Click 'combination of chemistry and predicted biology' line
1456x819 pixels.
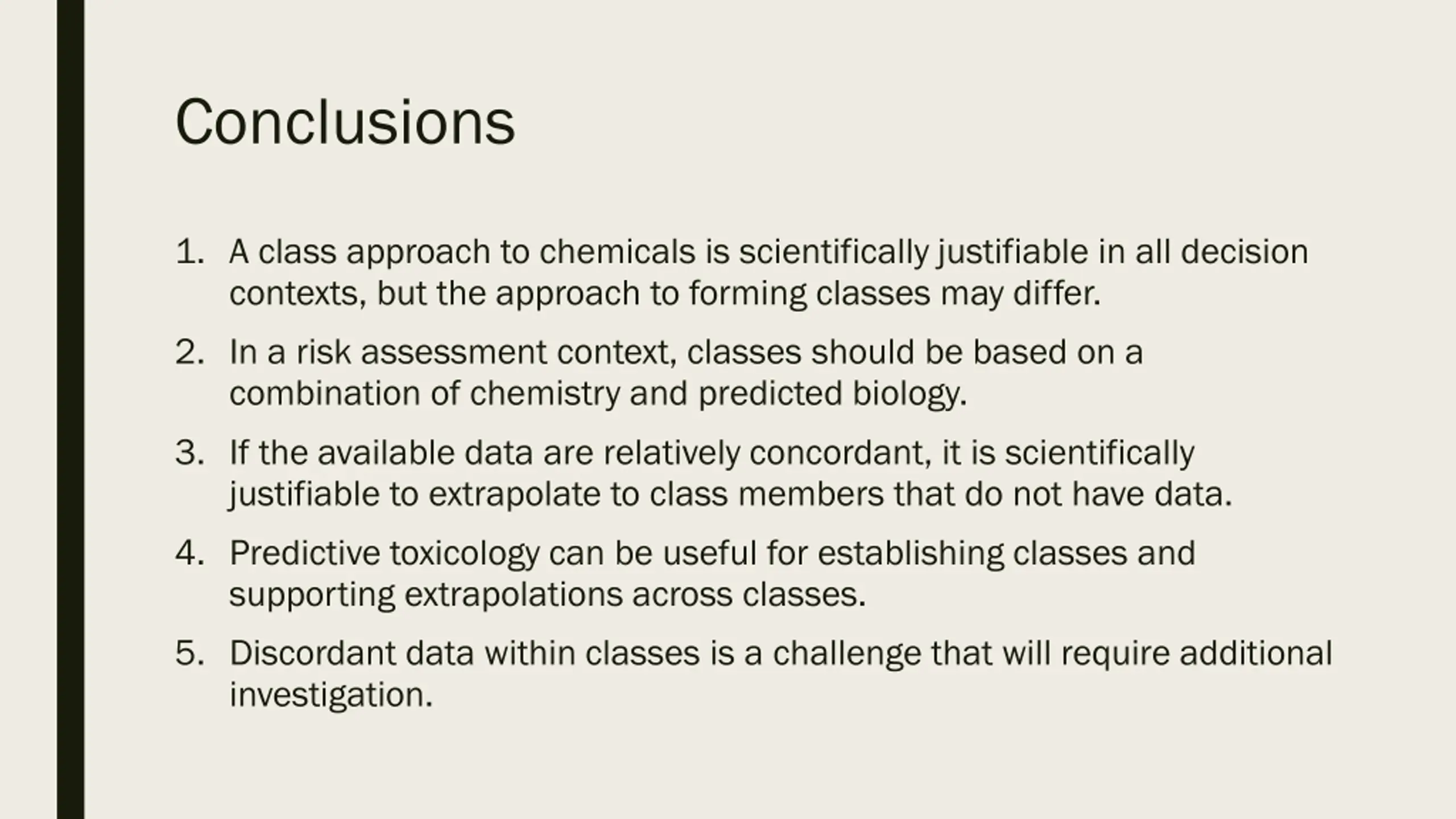pyautogui.click(x=598, y=394)
